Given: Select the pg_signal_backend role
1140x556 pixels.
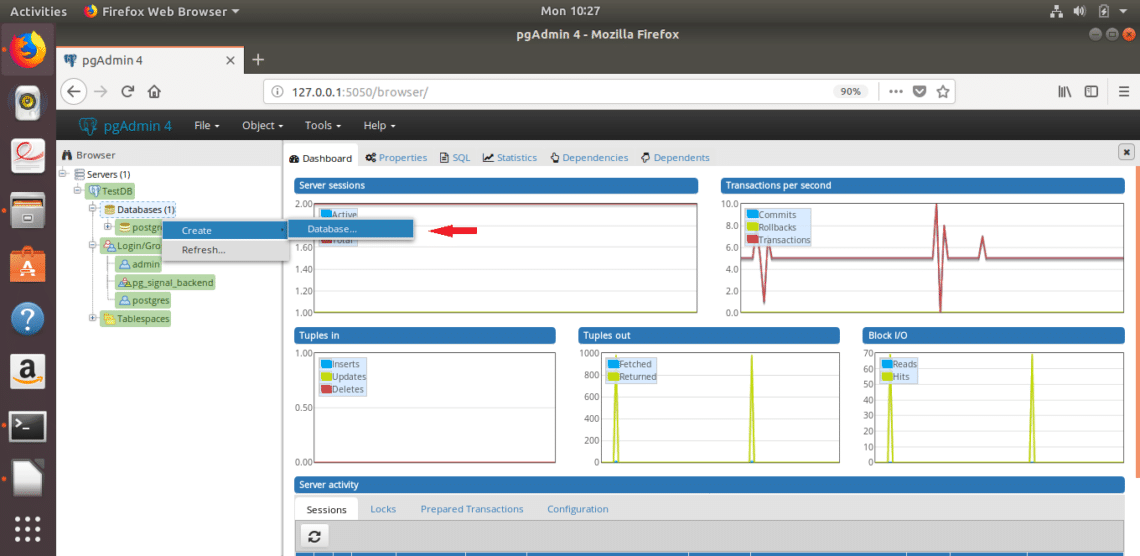Looking at the screenshot, I should [172, 282].
